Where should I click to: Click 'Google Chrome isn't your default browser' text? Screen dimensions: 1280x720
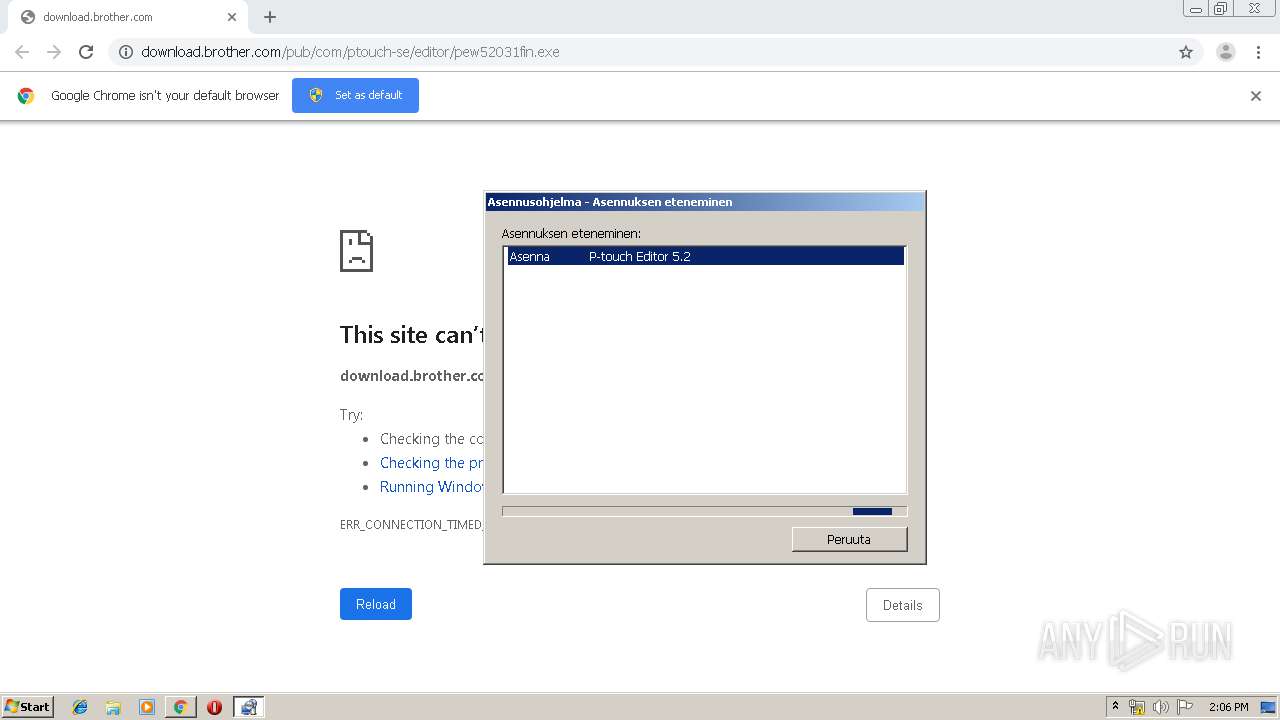[165, 96]
